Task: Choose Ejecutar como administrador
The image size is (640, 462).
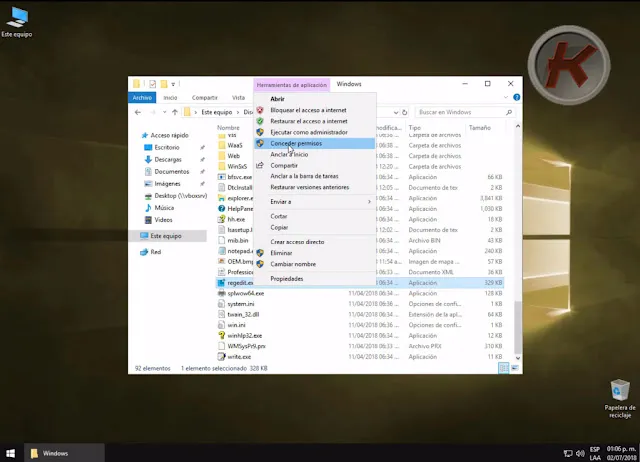Action: 309,132
